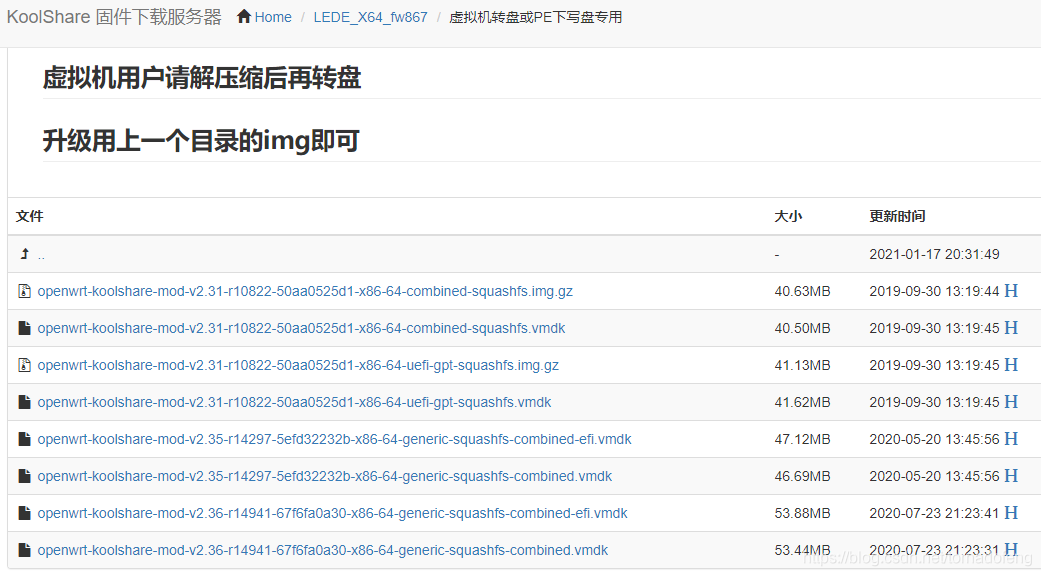Click archive icon of v2.31 combined-squashfs.img.gz

[x=25, y=291]
